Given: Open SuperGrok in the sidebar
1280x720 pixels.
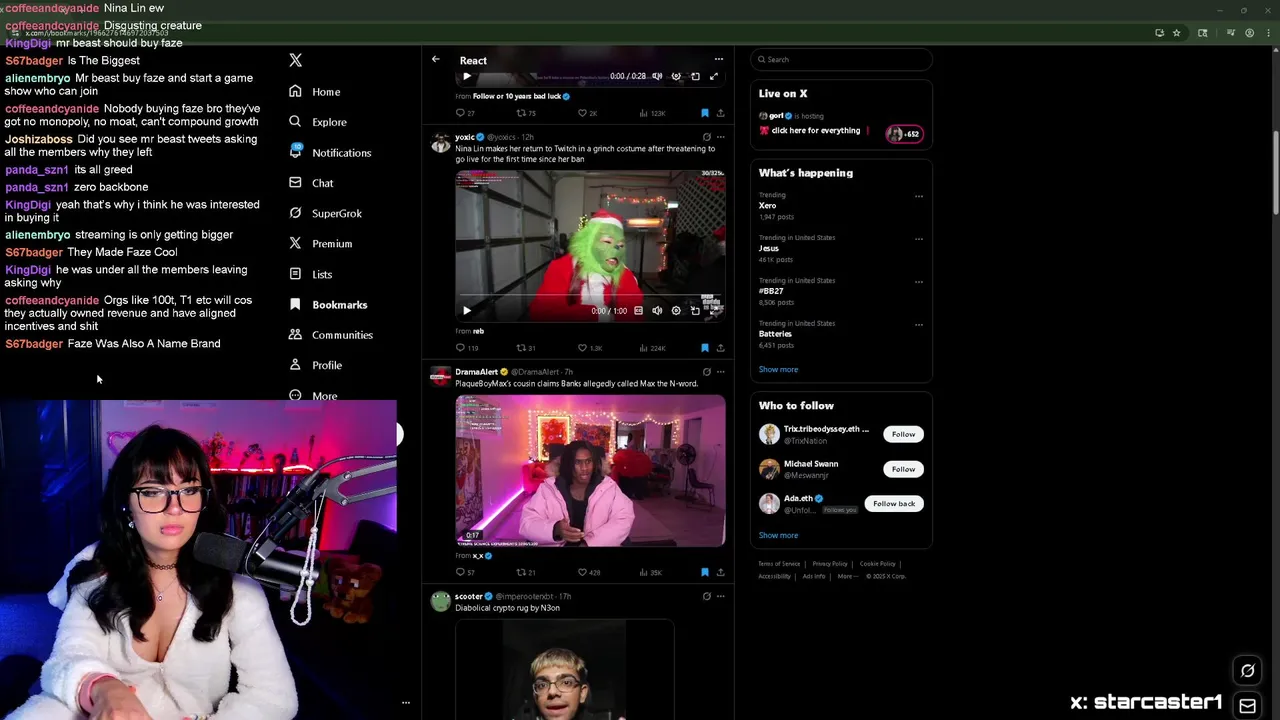Looking at the screenshot, I should pos(325,213).
